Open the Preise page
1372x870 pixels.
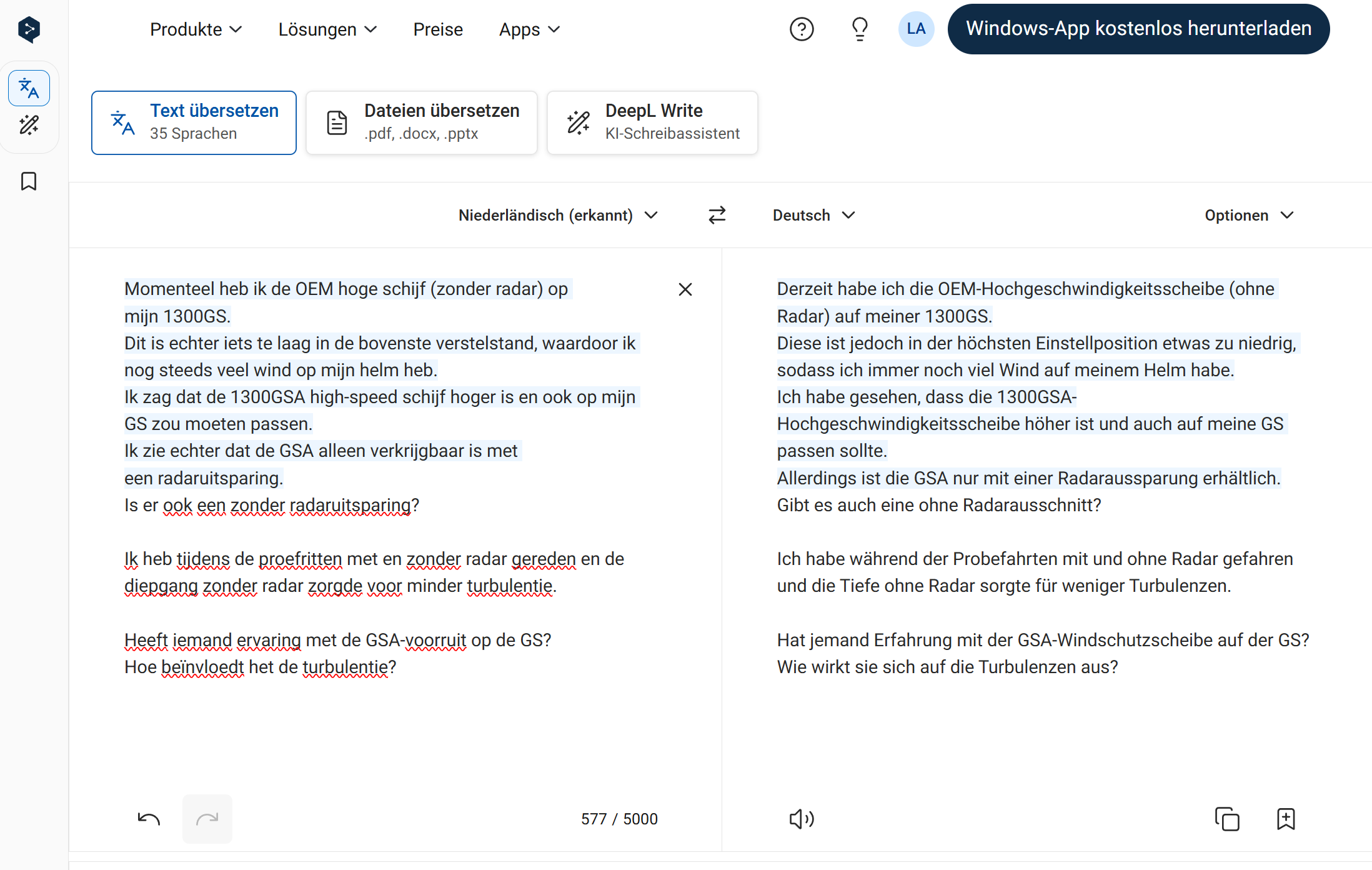tap(438, 29)
